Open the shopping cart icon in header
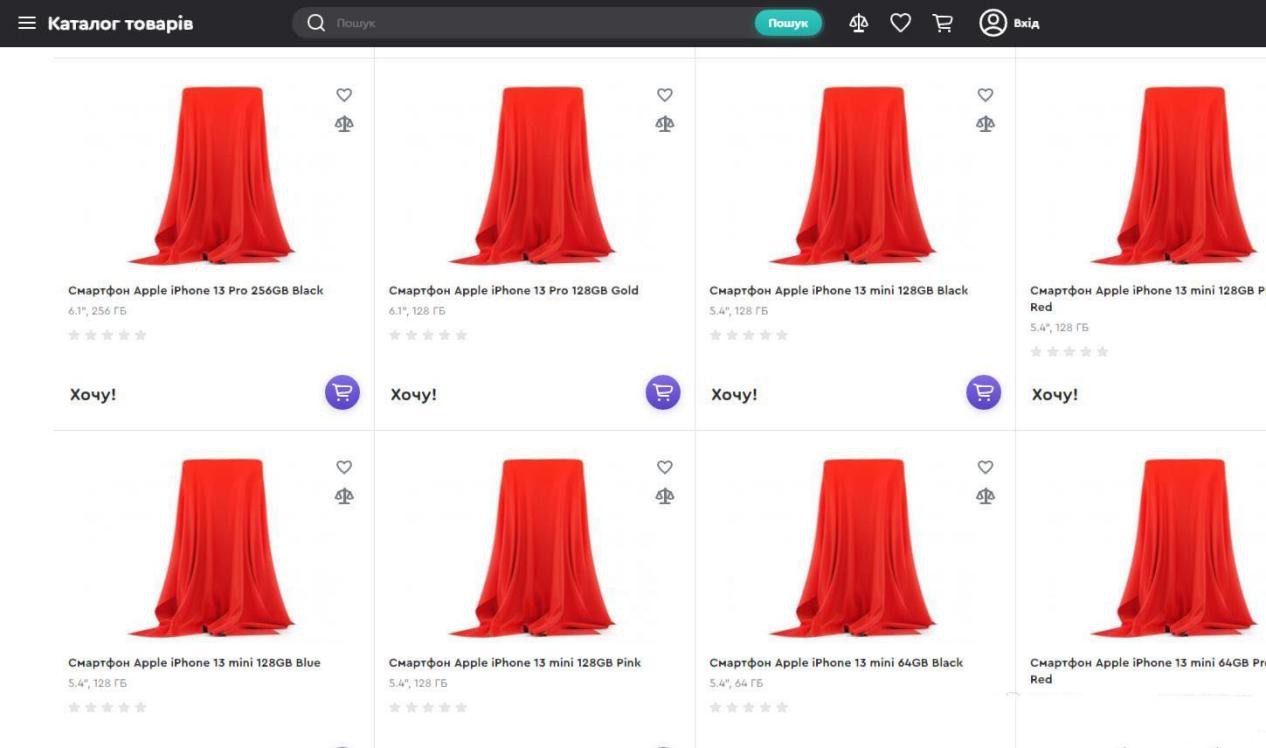 tap(942, 23)
